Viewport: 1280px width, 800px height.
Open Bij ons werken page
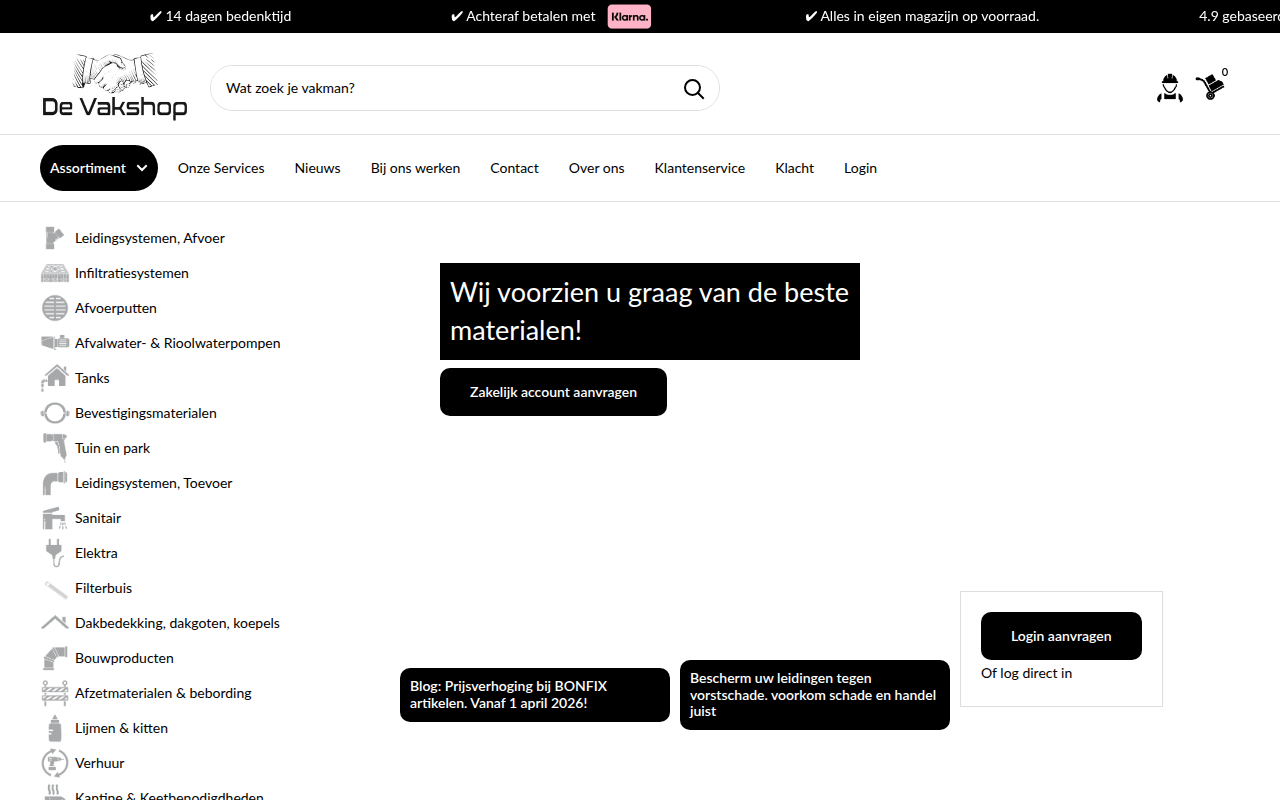[x=415, y=168]
